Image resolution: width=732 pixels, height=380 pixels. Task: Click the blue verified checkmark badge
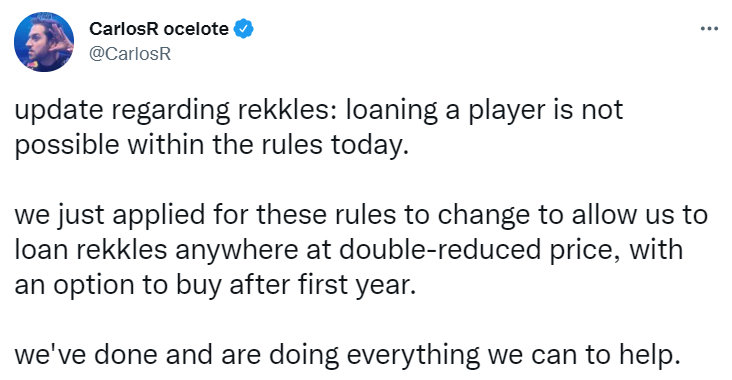pyautogui.click(x=243, y=29)
